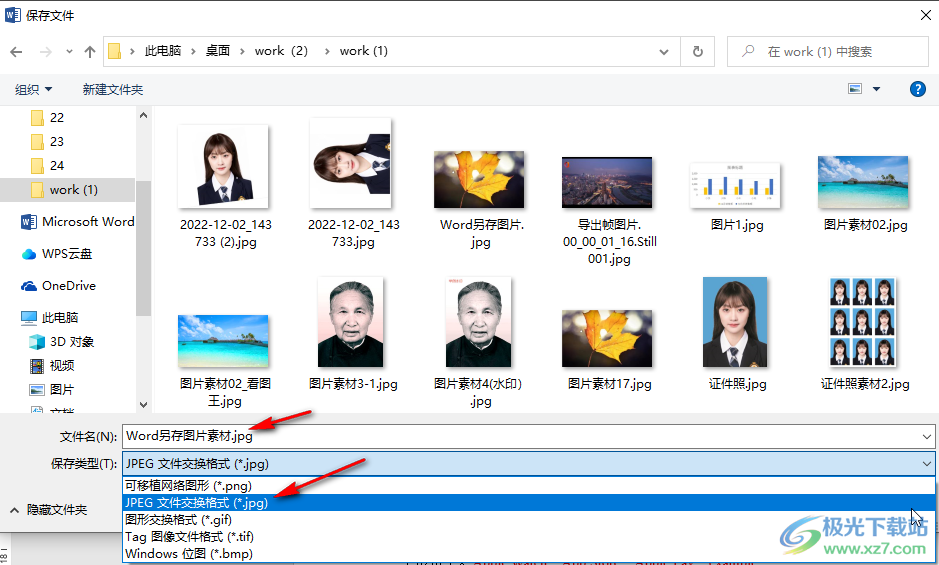Go up one folder level

pyautogui.click(x=90, y=52)
